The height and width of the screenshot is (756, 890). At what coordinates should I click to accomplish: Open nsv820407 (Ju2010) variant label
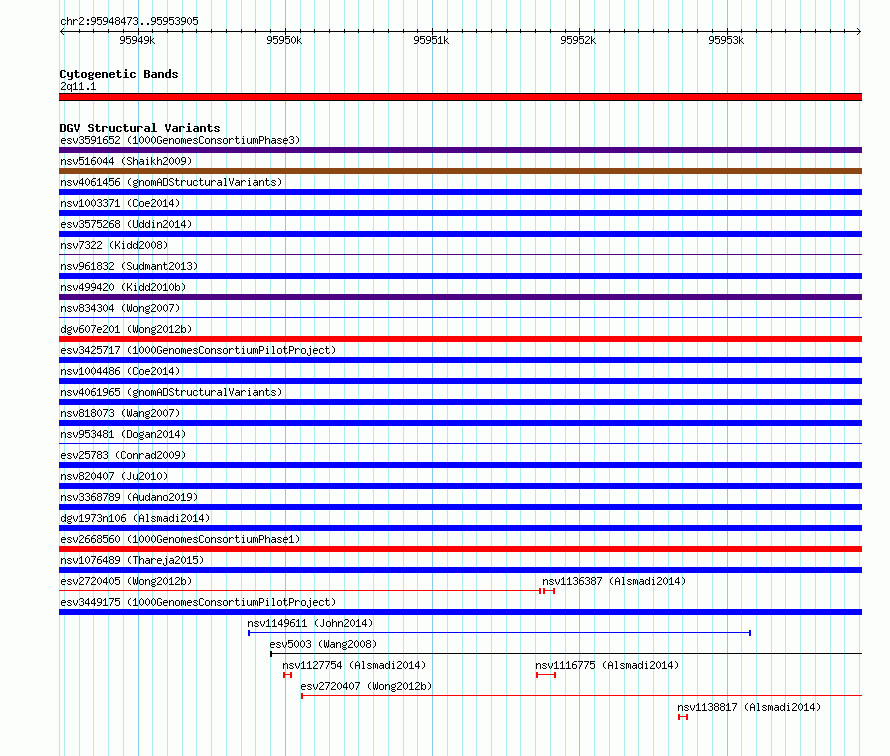click(x=114, y=476)
